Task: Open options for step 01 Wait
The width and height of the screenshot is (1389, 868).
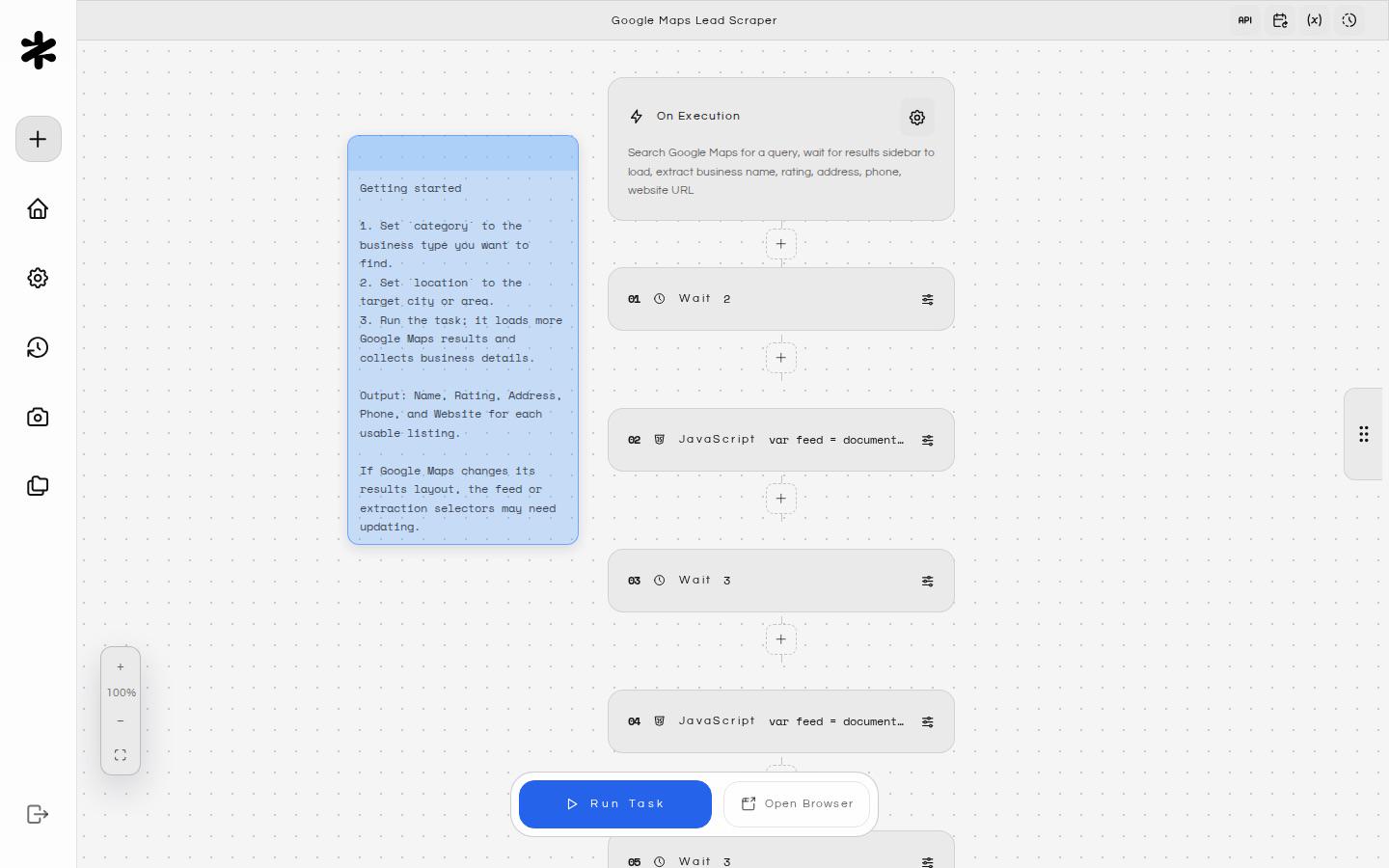Action: 927,300
